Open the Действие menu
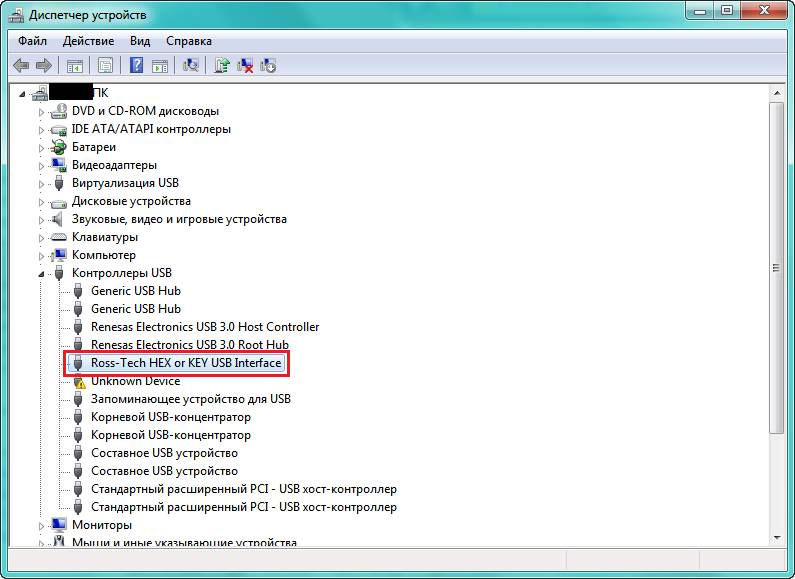 pos(88,41)
